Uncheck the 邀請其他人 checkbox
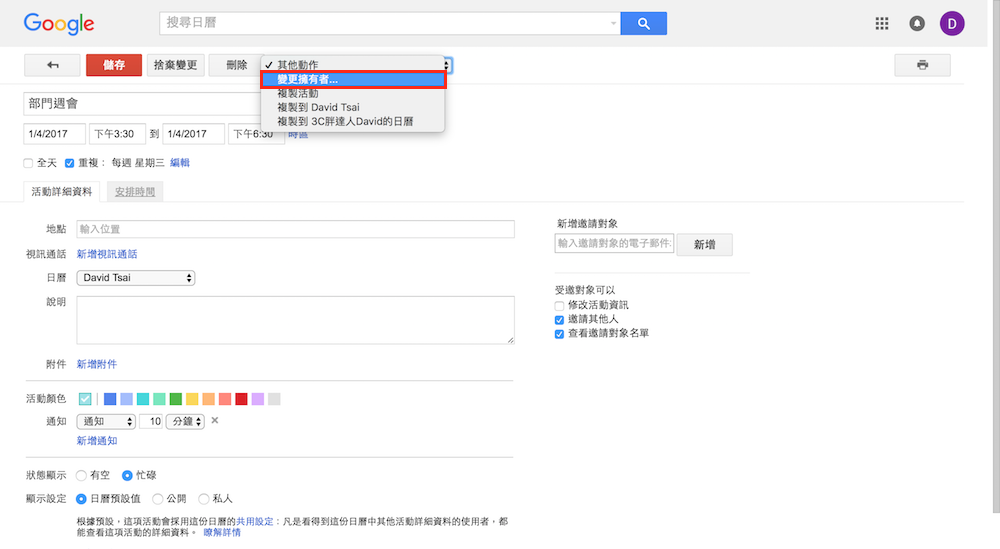 (559, 319)
